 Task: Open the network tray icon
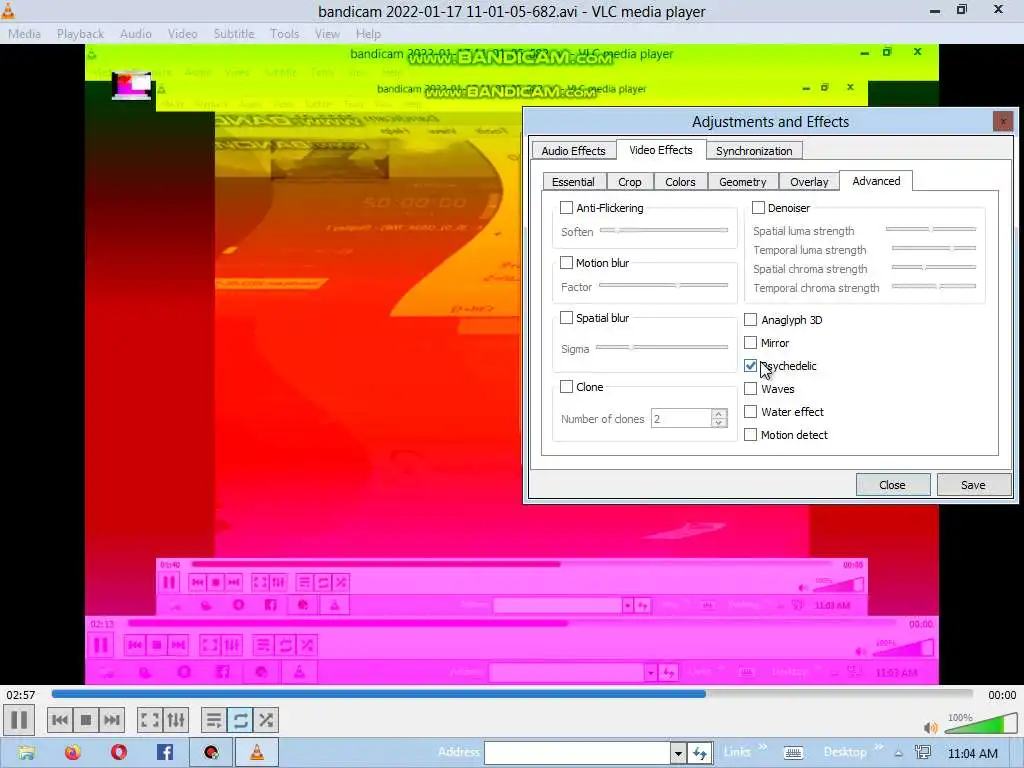point(923,753)
